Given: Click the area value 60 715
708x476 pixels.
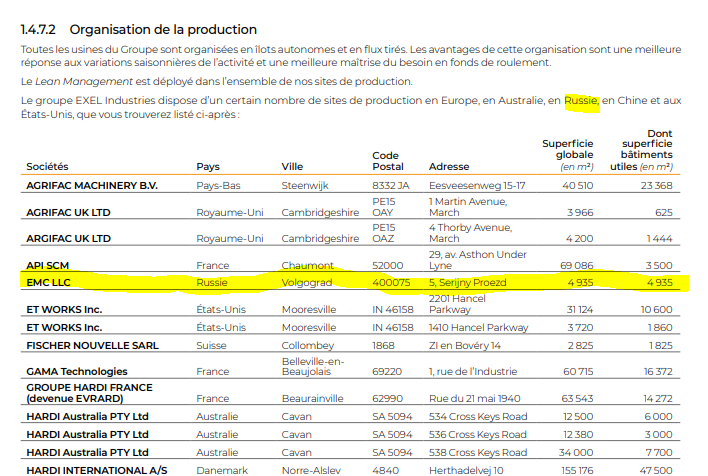Looking at the screenshot, I should click(578, 372).
